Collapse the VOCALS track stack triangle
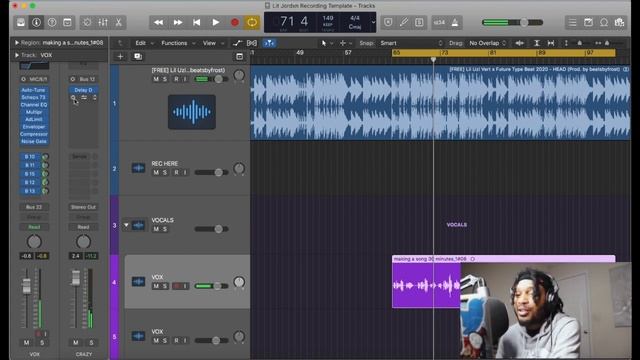Viewport: 640px width, 360px height. [x=126, y=225]
